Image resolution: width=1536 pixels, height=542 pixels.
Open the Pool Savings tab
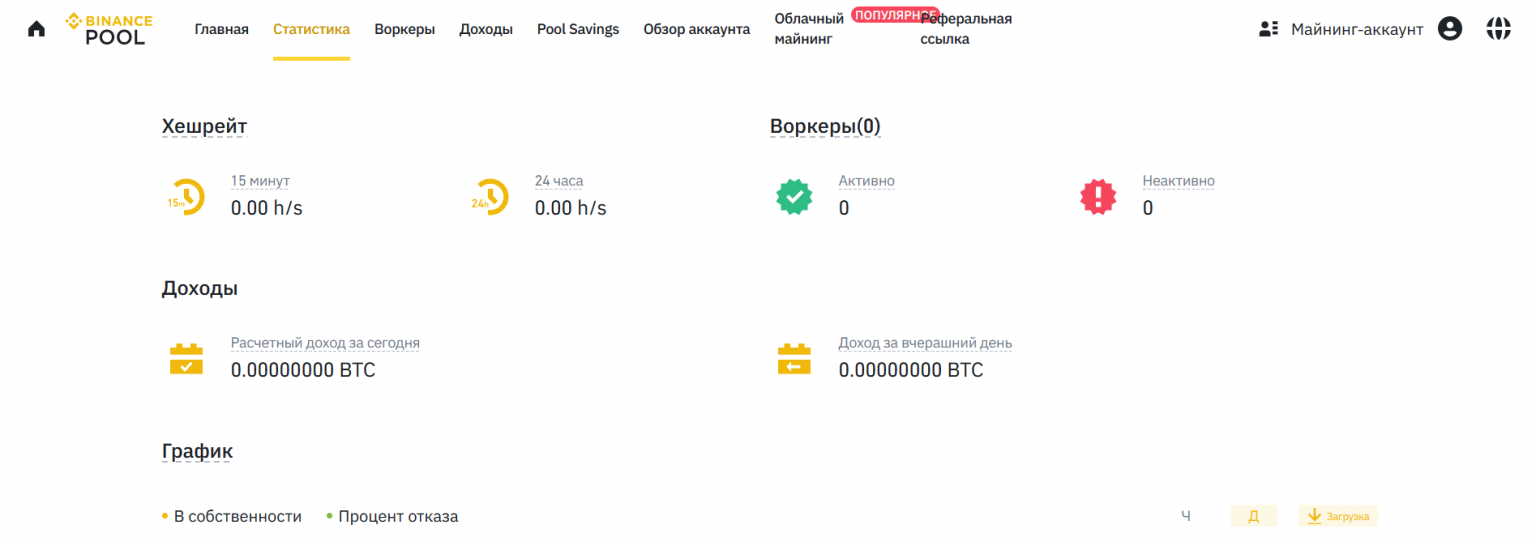pyautogui.click(x=578, y=29)
